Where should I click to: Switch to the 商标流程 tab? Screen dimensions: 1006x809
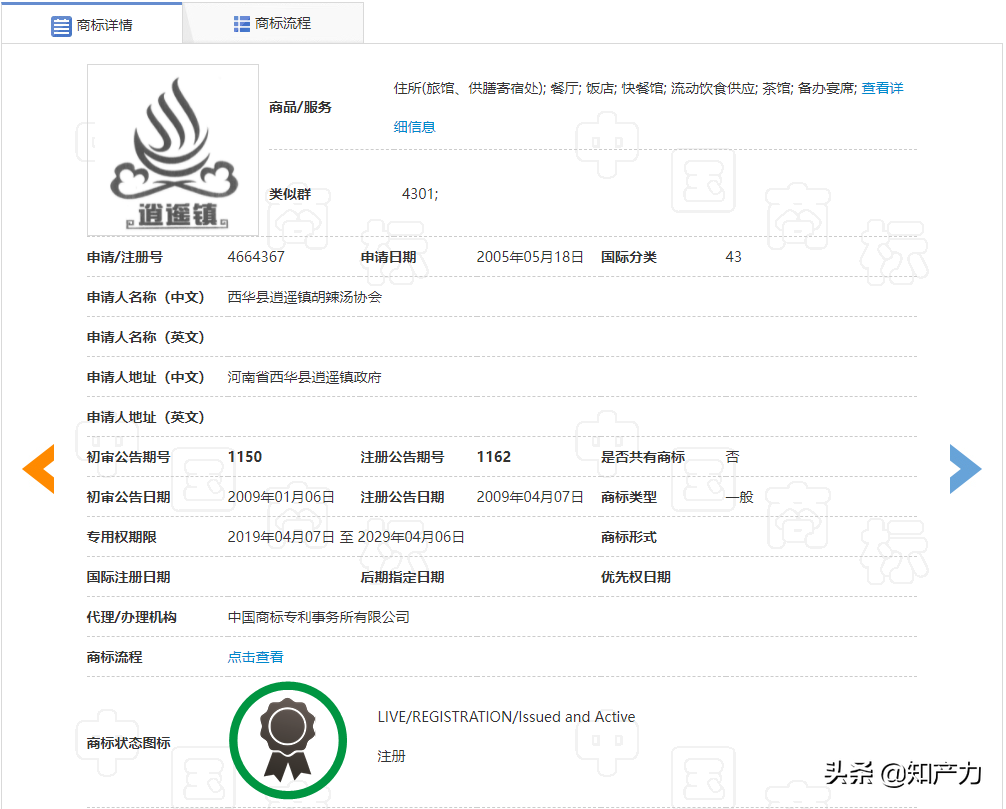273,24
